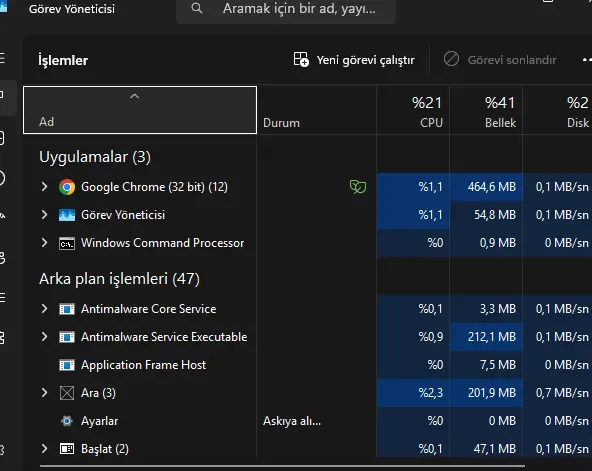592x471 pixels.
Task: Expand the Ara (3) process group
Action: tap(44, 393)
